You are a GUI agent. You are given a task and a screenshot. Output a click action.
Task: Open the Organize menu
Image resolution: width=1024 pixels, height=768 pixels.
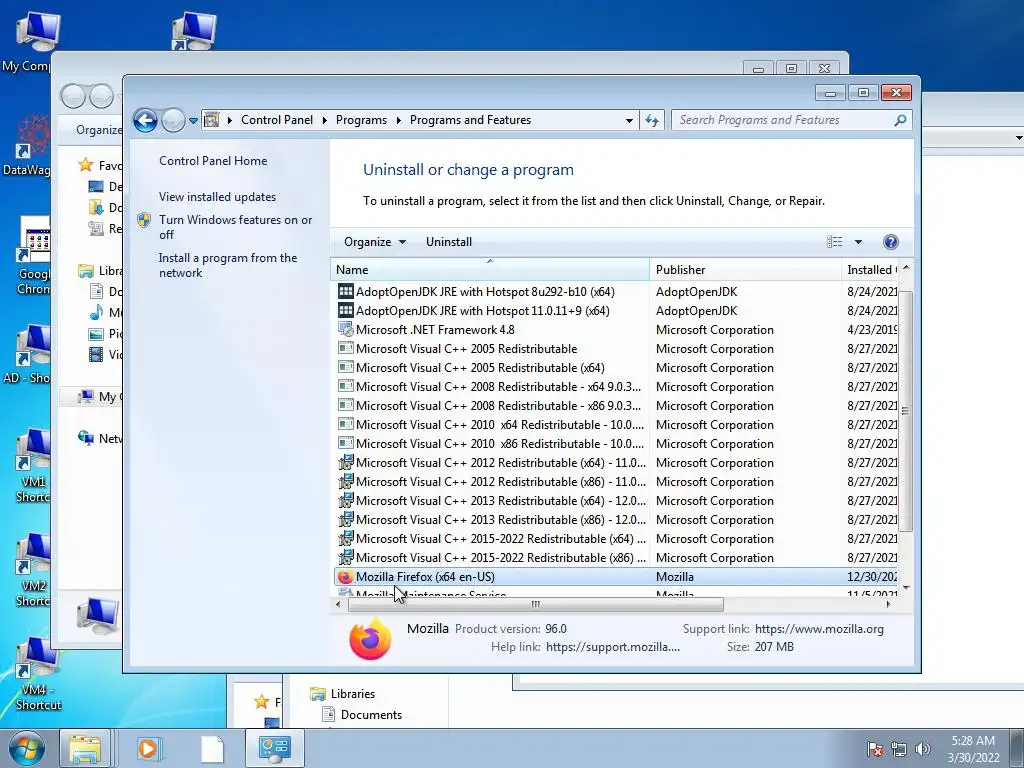click(x=375, y=242)
